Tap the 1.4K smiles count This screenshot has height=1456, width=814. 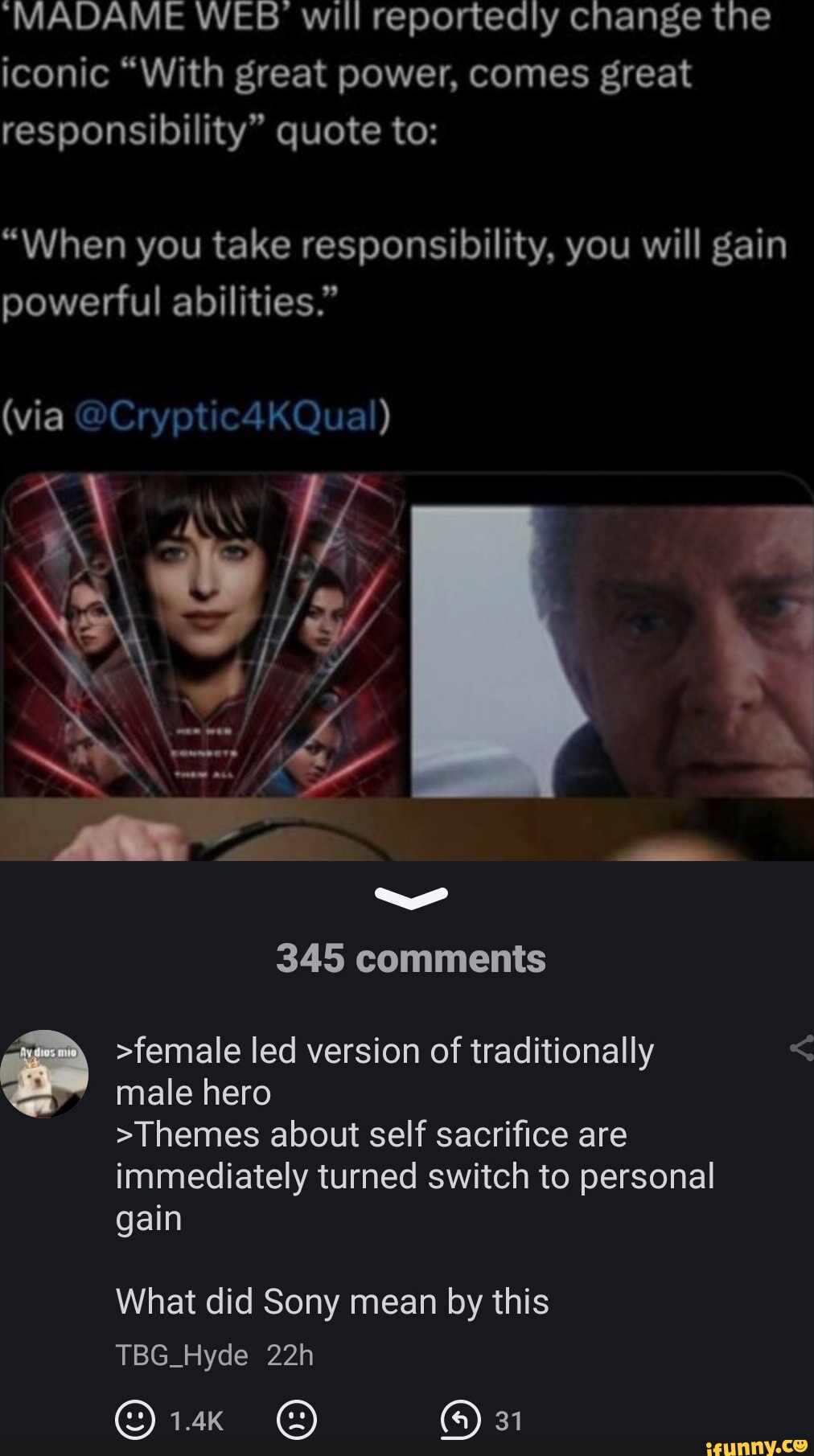197,1421
